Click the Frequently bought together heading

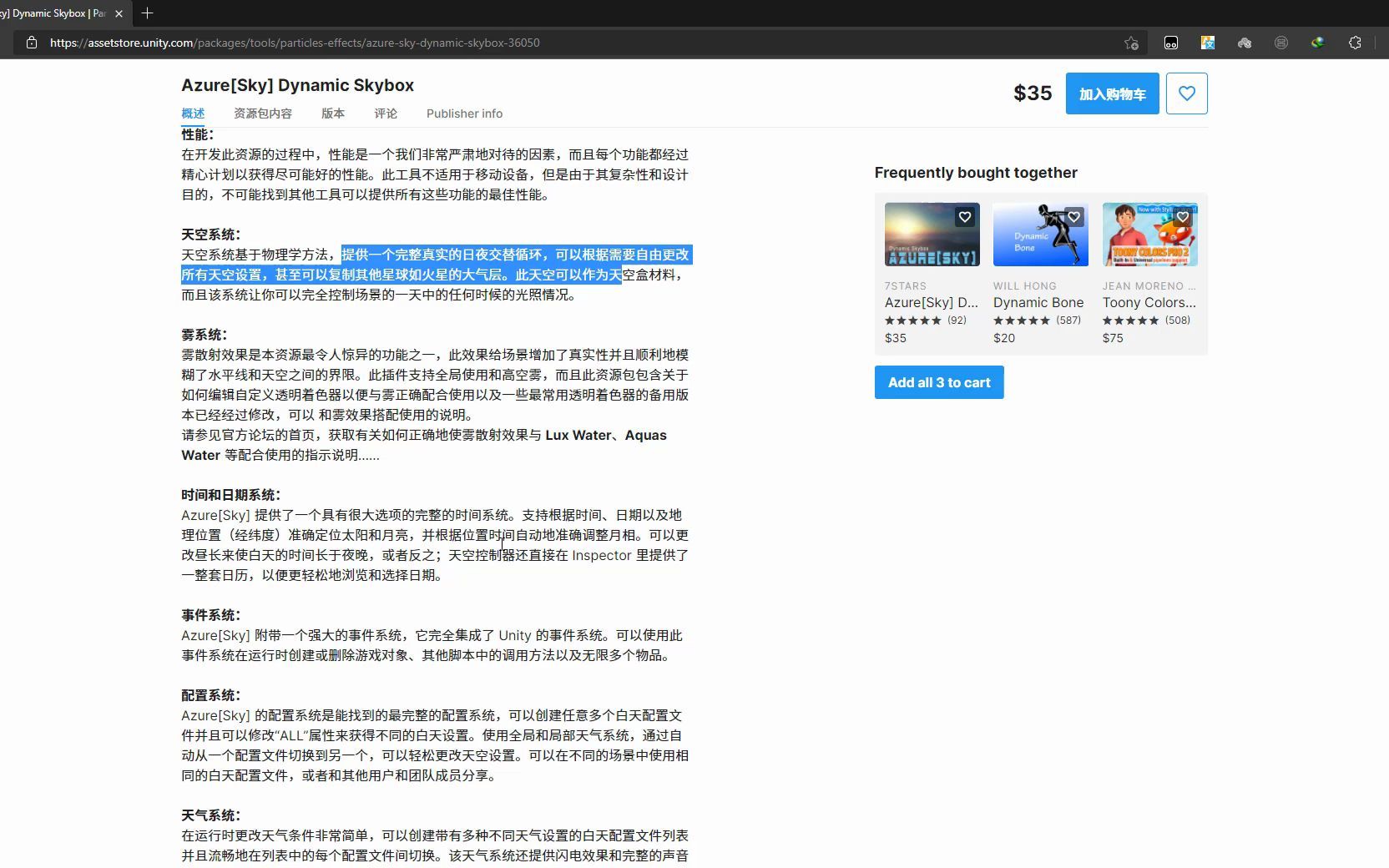[976, 173]
